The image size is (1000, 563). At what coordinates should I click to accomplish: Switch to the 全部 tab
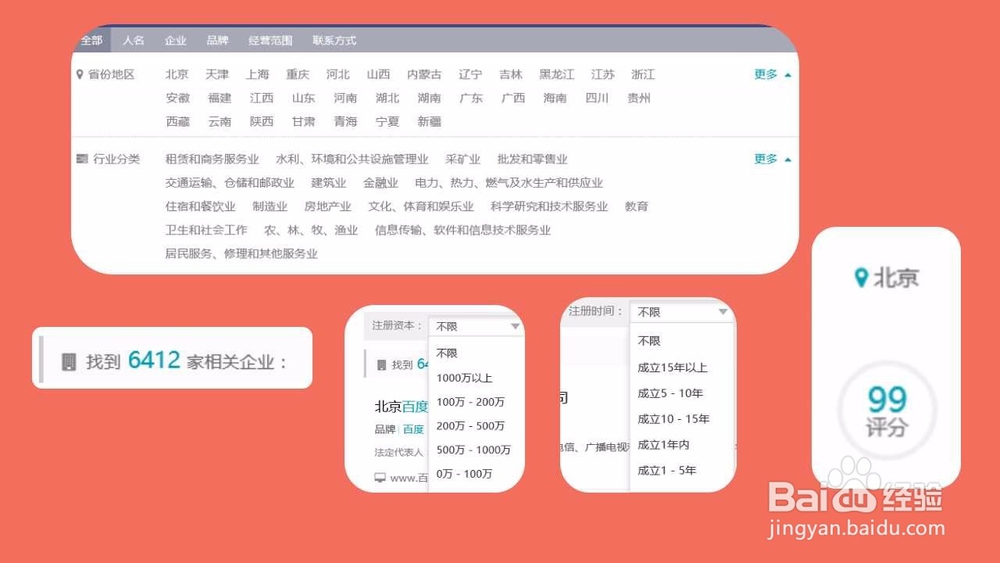[x=92, y=40]
